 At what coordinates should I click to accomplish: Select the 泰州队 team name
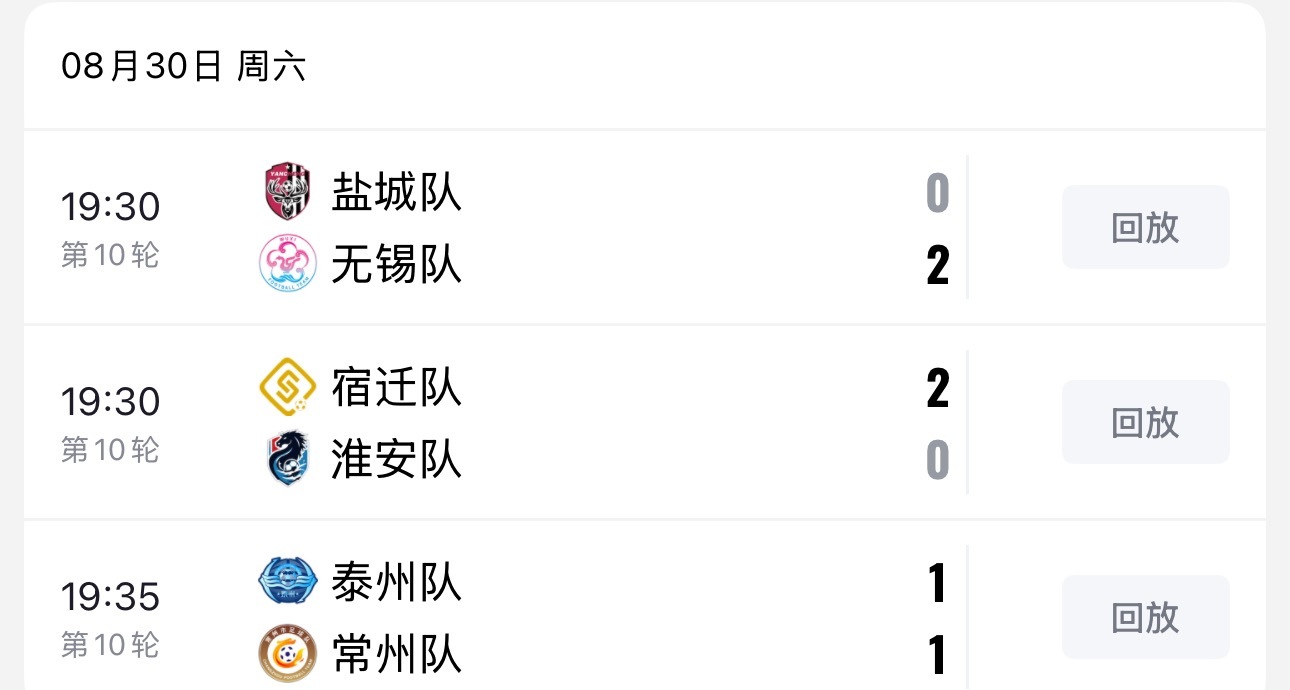pos(397,581)
